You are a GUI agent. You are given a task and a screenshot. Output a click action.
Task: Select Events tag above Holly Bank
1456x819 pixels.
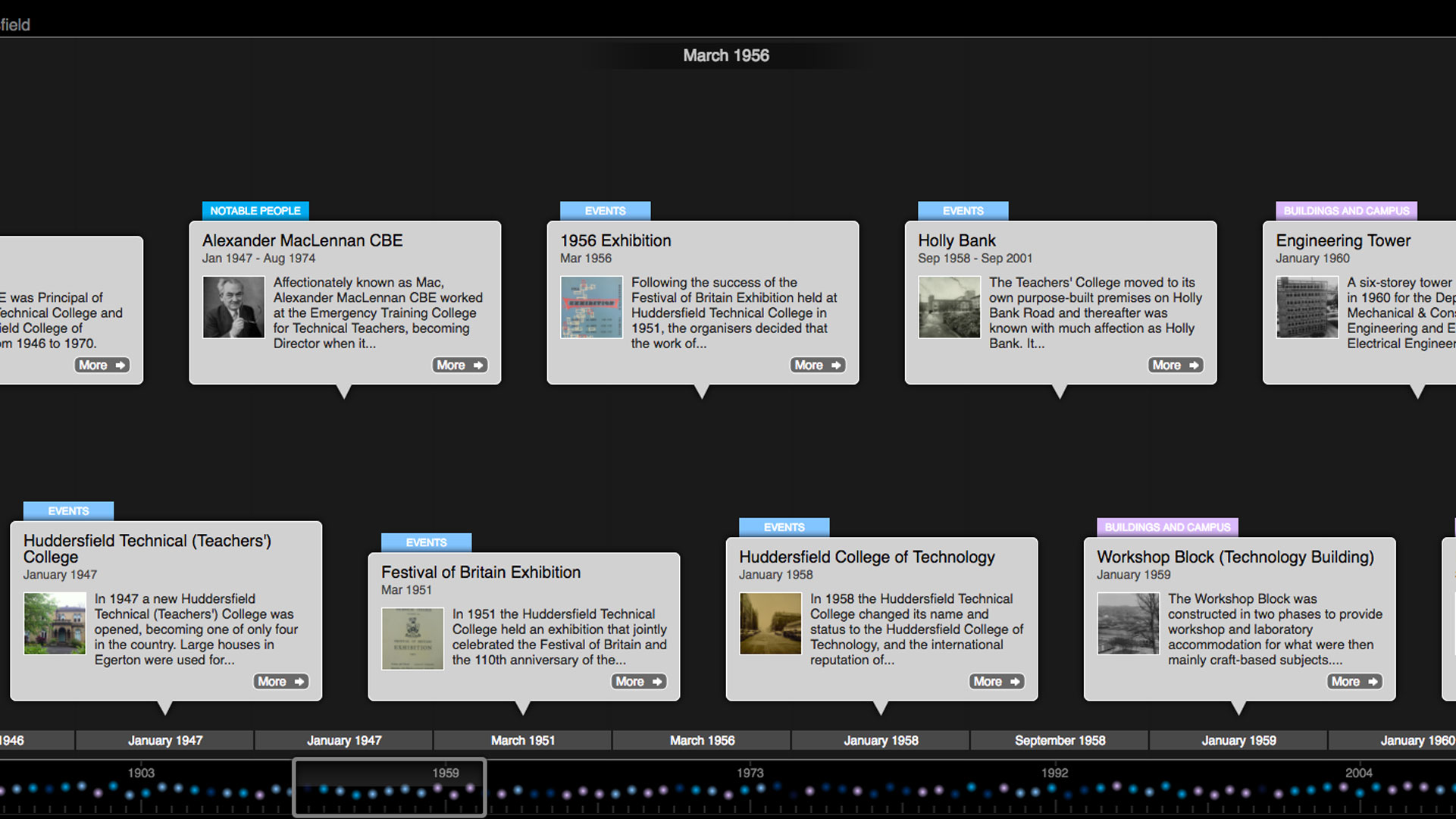963,211
